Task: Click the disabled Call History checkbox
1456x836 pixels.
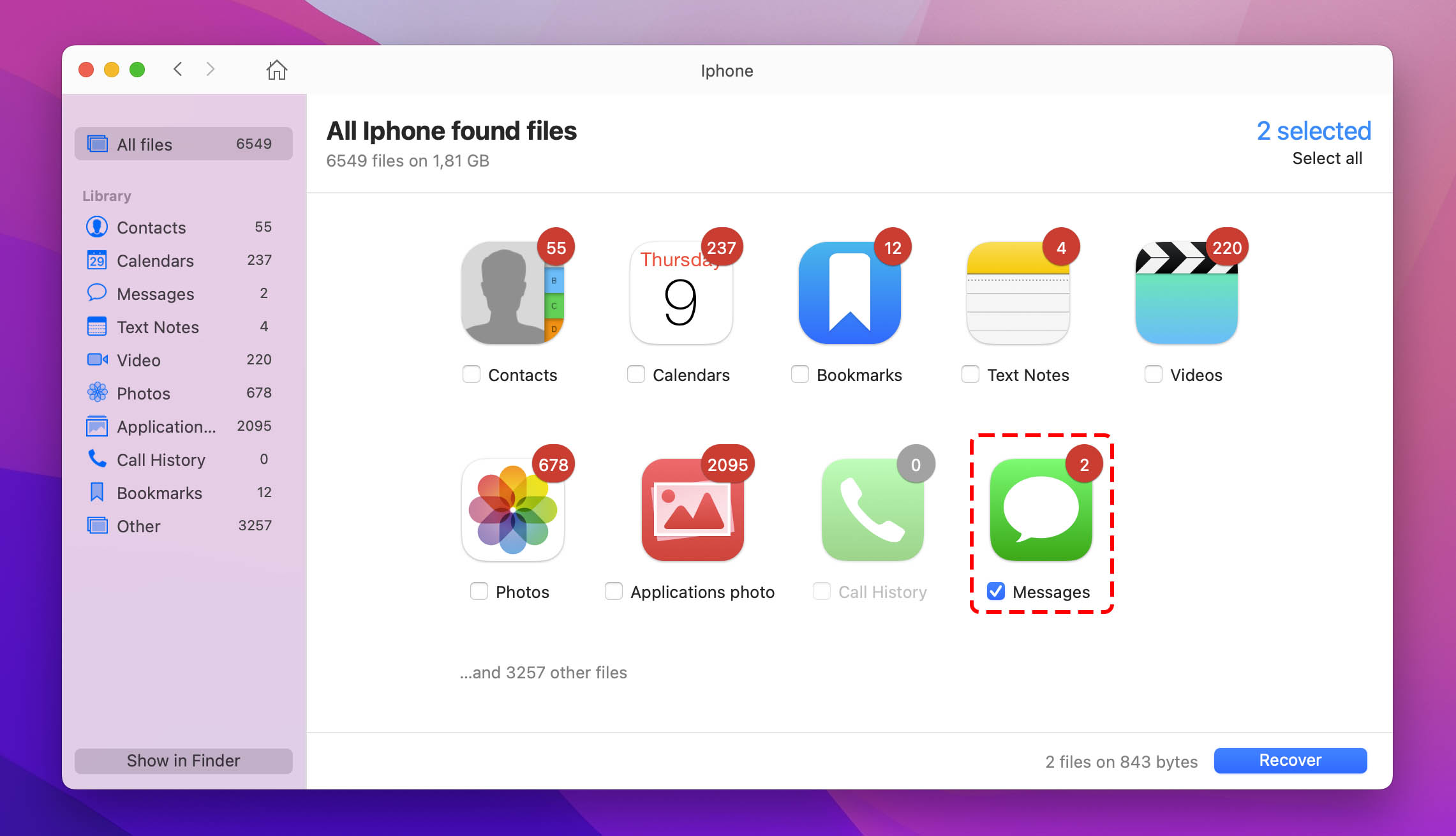Action: [x=822, y=591]
